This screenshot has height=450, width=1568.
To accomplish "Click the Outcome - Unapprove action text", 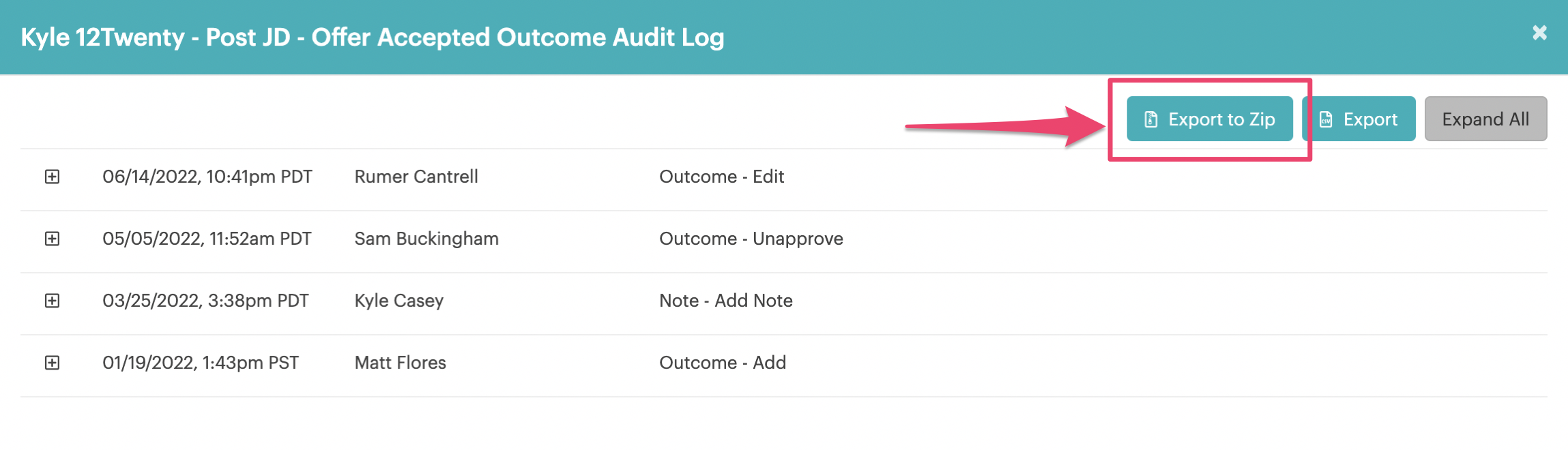I will (x=751, y=239).
